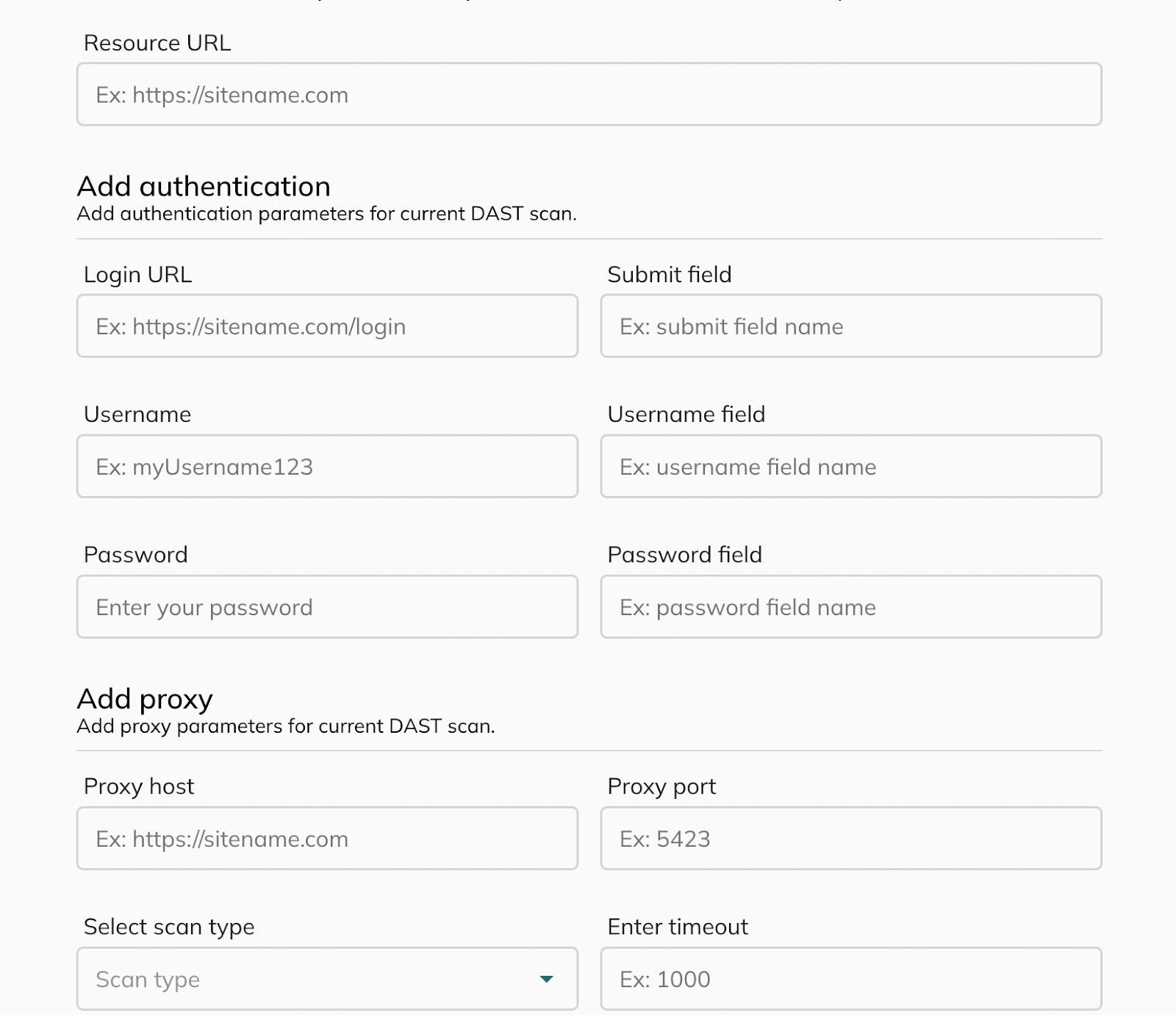The width and height of the screenshot is (1176, 1015).
Task: Click the 'Add proxy' section heading
Action: click(145, 699)
